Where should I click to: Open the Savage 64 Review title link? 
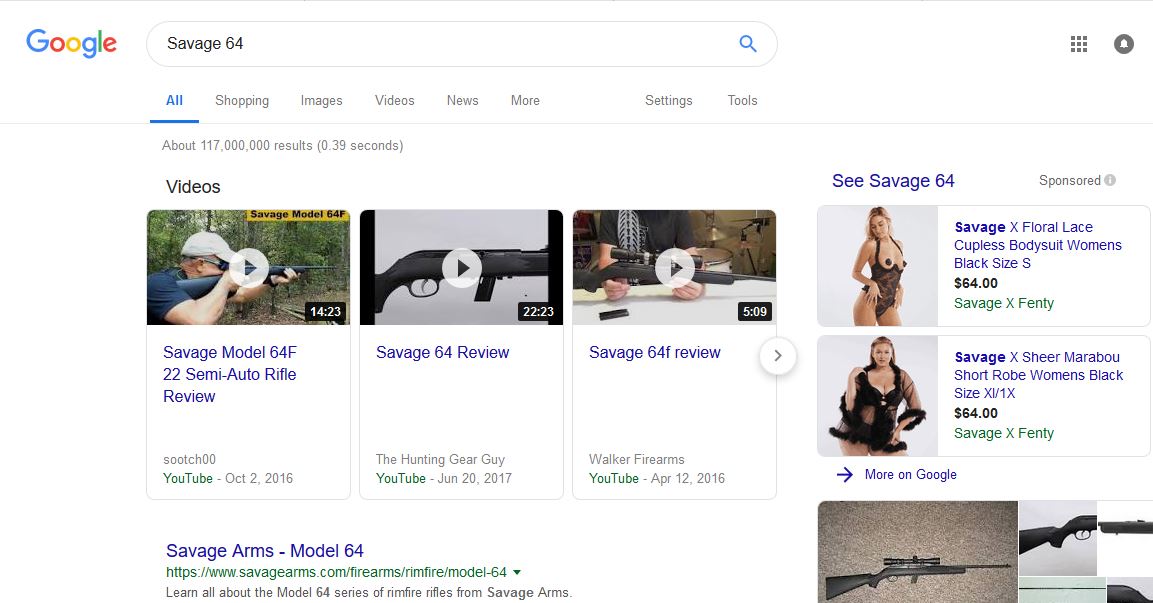442,352
